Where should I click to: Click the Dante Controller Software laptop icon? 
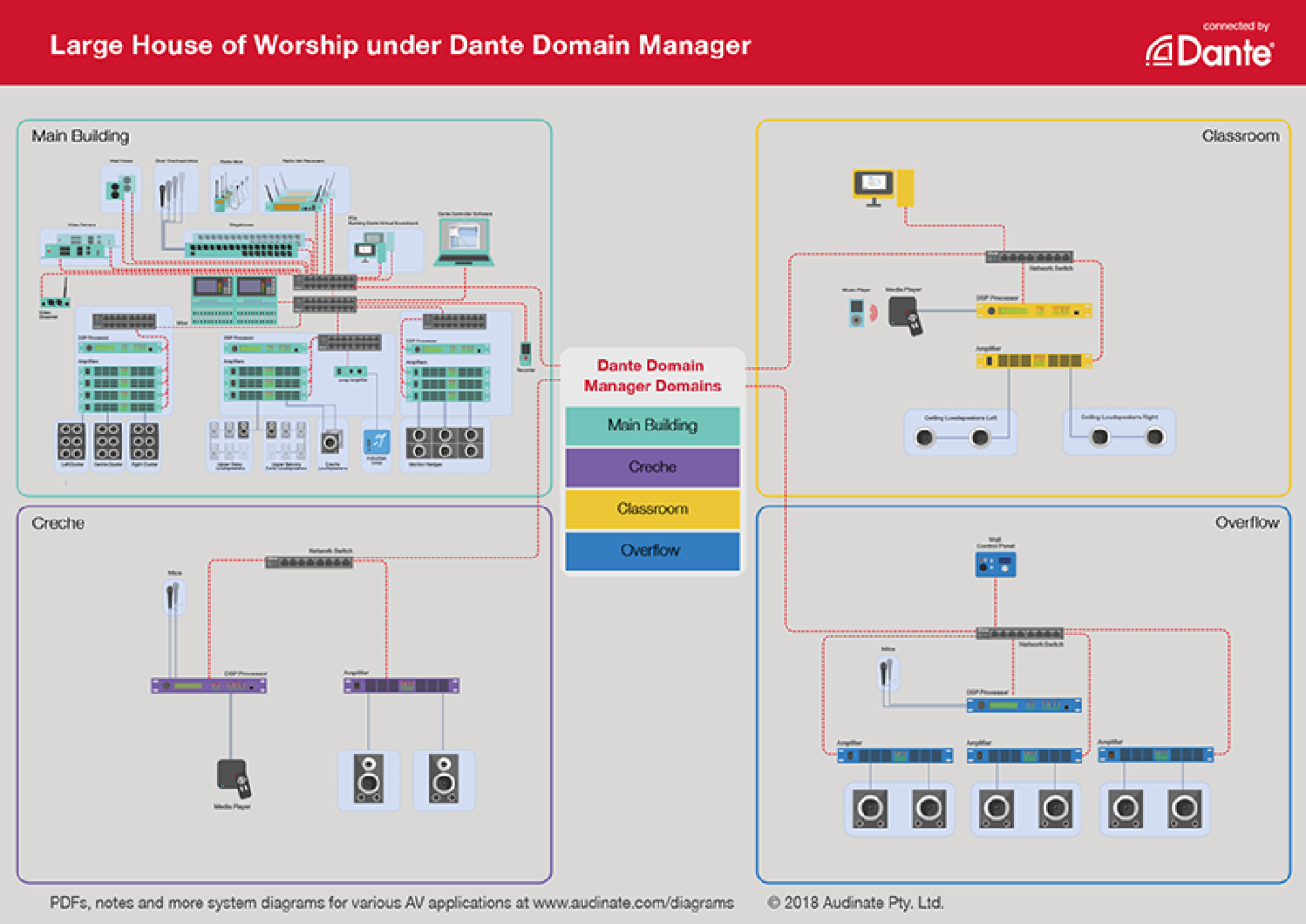click(x=464, y=242)
